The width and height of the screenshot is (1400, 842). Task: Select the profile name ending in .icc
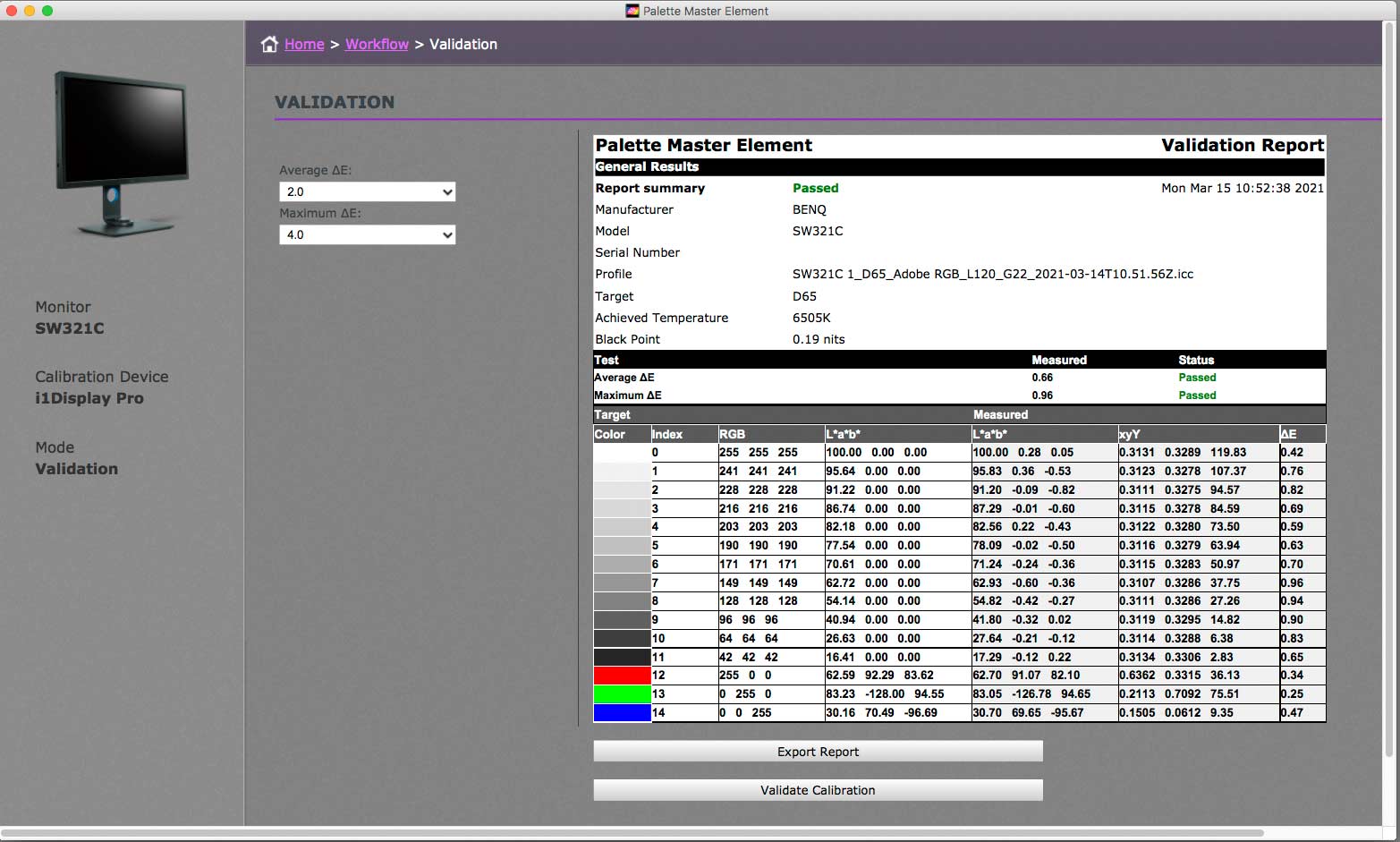993,274
